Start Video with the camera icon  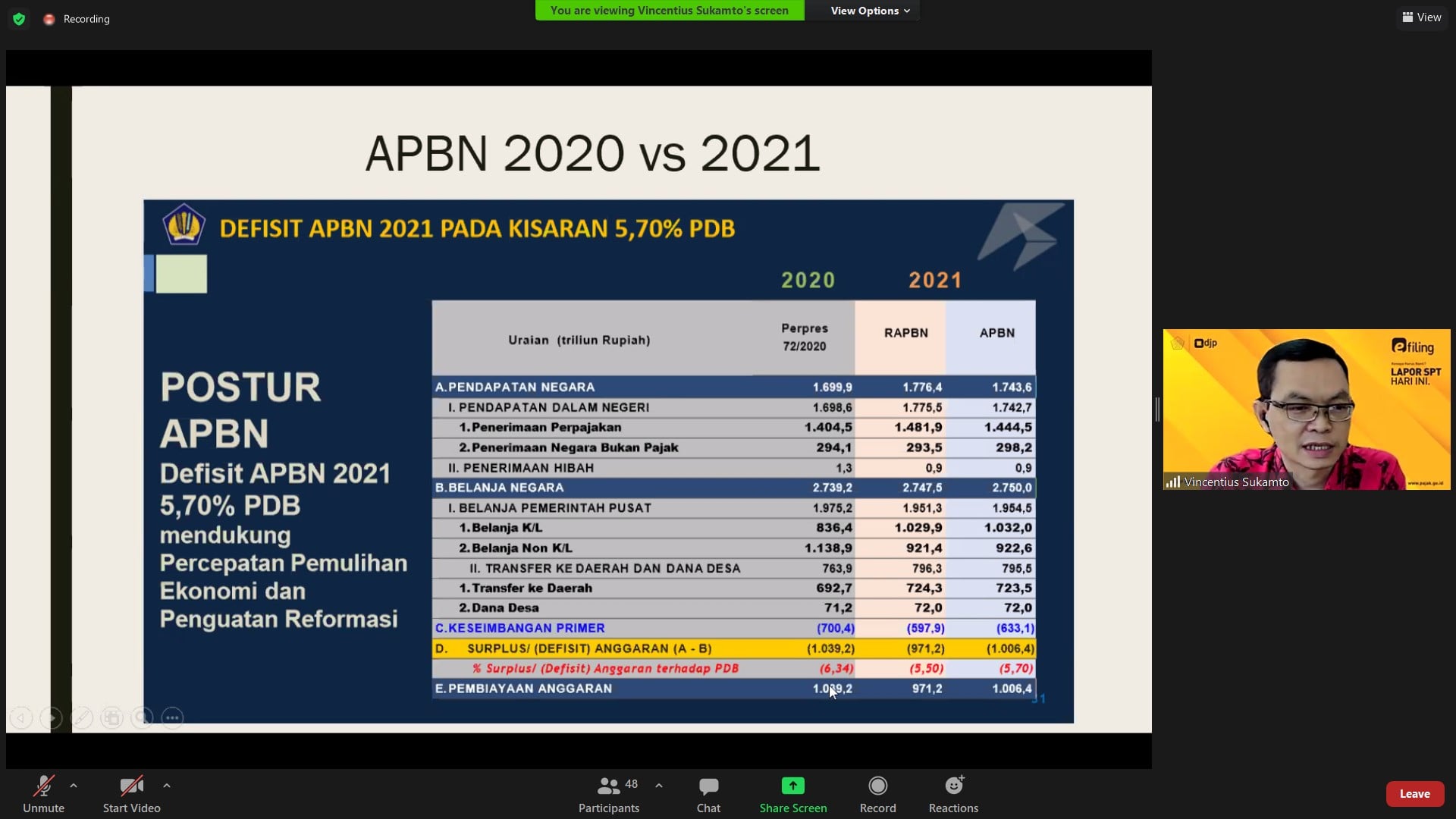(x=131, y=793)
